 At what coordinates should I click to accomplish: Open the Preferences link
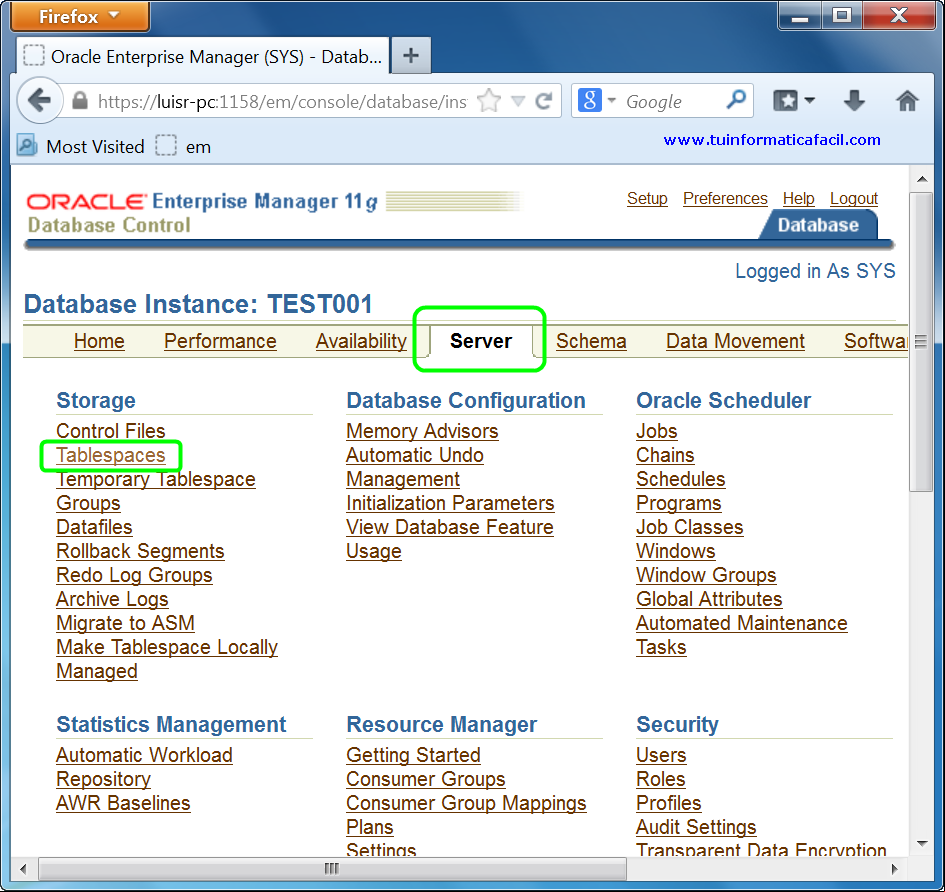(725, 198)
